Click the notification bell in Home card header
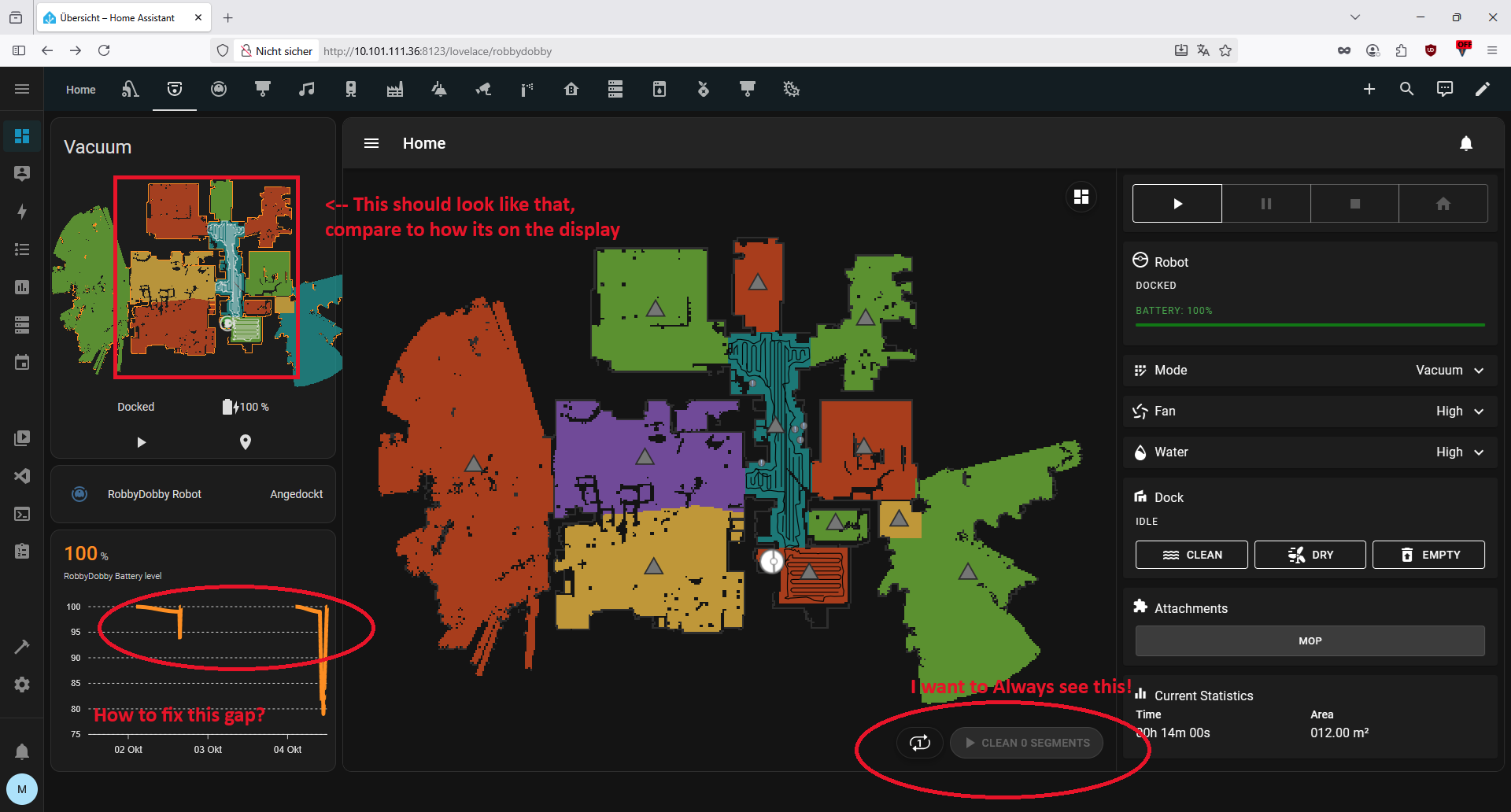 [1465, 143]
